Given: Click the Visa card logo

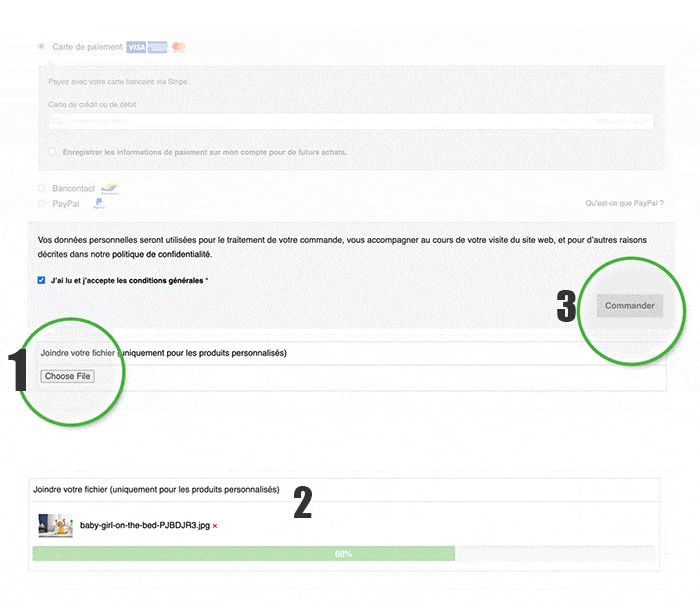Looking at the screenshot, I should pos(136,47).
